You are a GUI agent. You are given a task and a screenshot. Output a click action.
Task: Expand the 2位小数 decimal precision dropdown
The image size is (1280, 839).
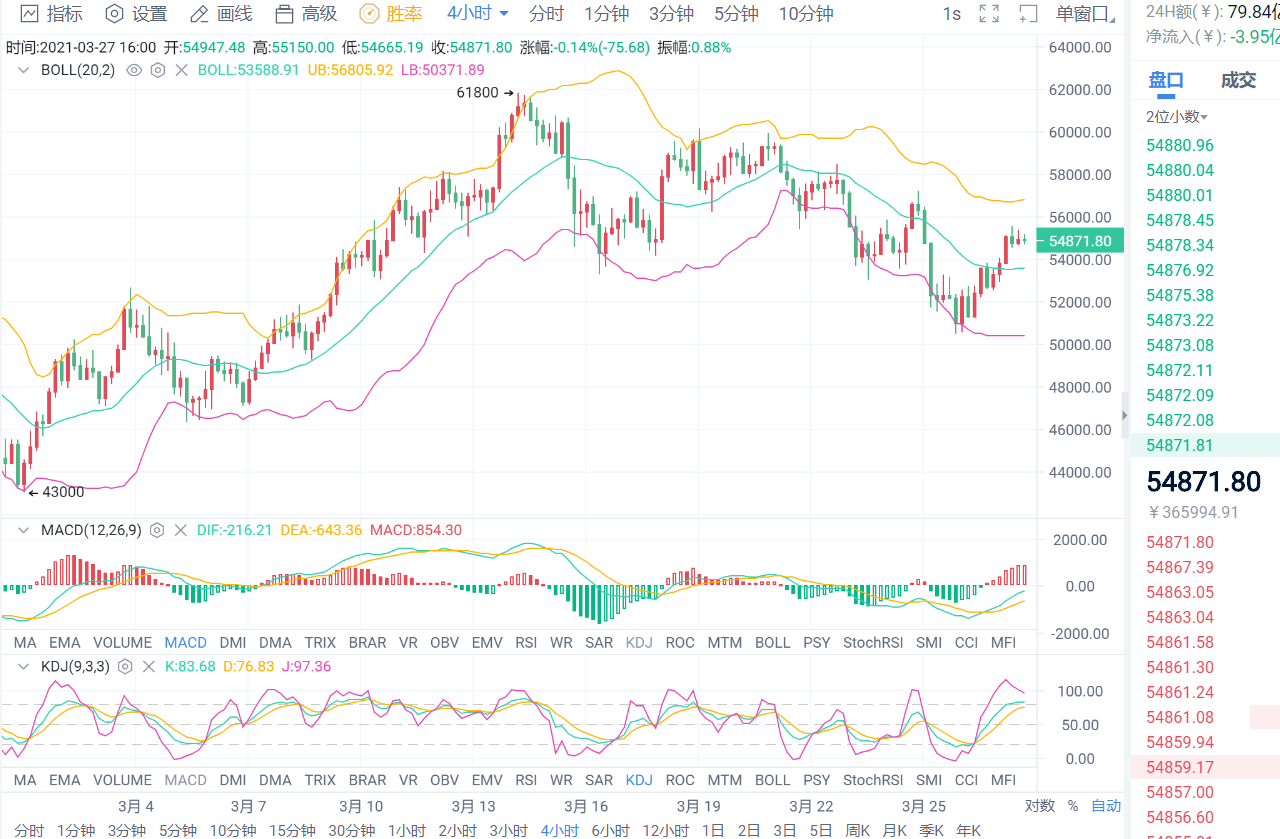point(1177,116)
